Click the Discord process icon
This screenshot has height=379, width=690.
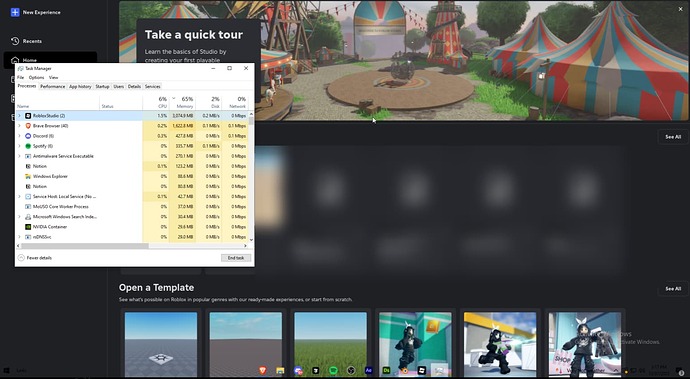(x=28, y=136)
